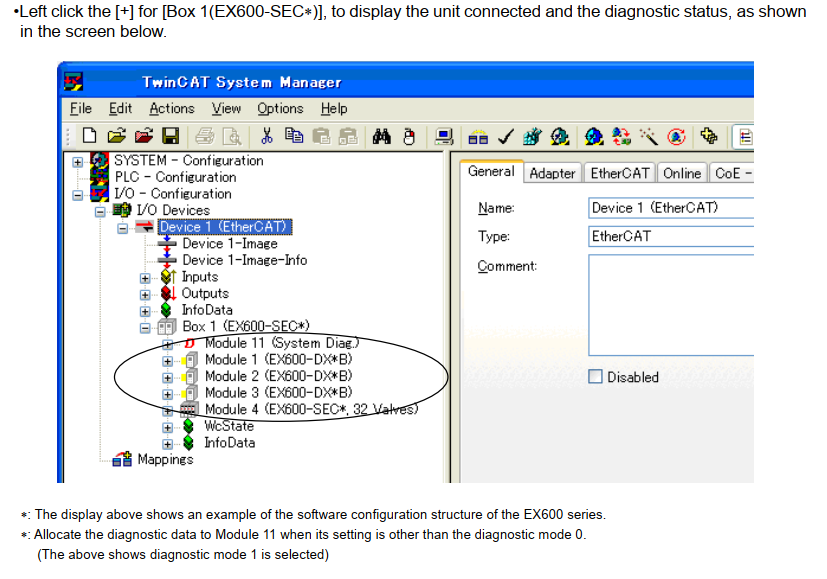Click the Find binoculars icon
Screen dimensions: 827x579
pyautogui.click(x=381, y=137)
